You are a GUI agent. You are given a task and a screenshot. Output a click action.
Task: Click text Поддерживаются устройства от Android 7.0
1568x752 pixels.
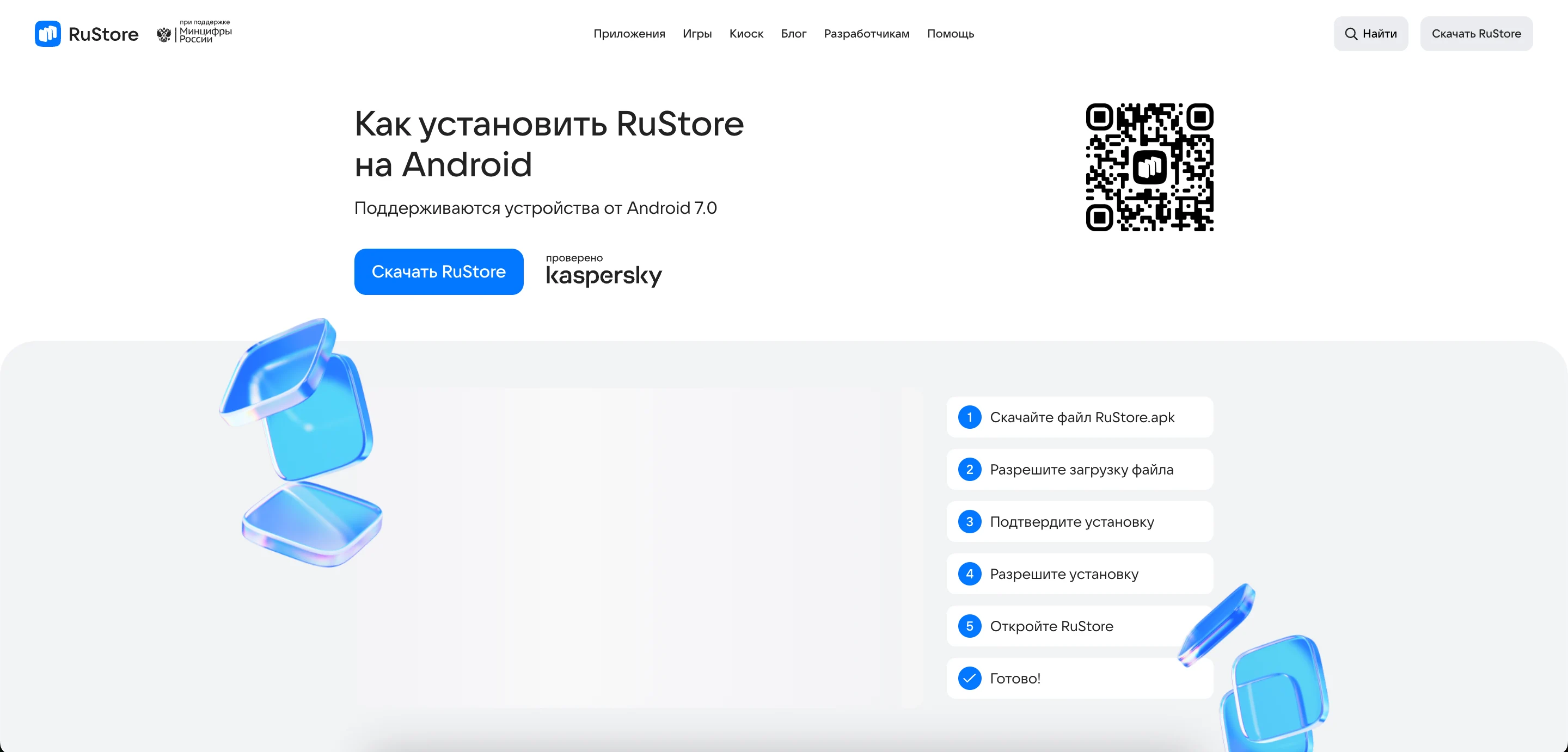coord(535,208)
